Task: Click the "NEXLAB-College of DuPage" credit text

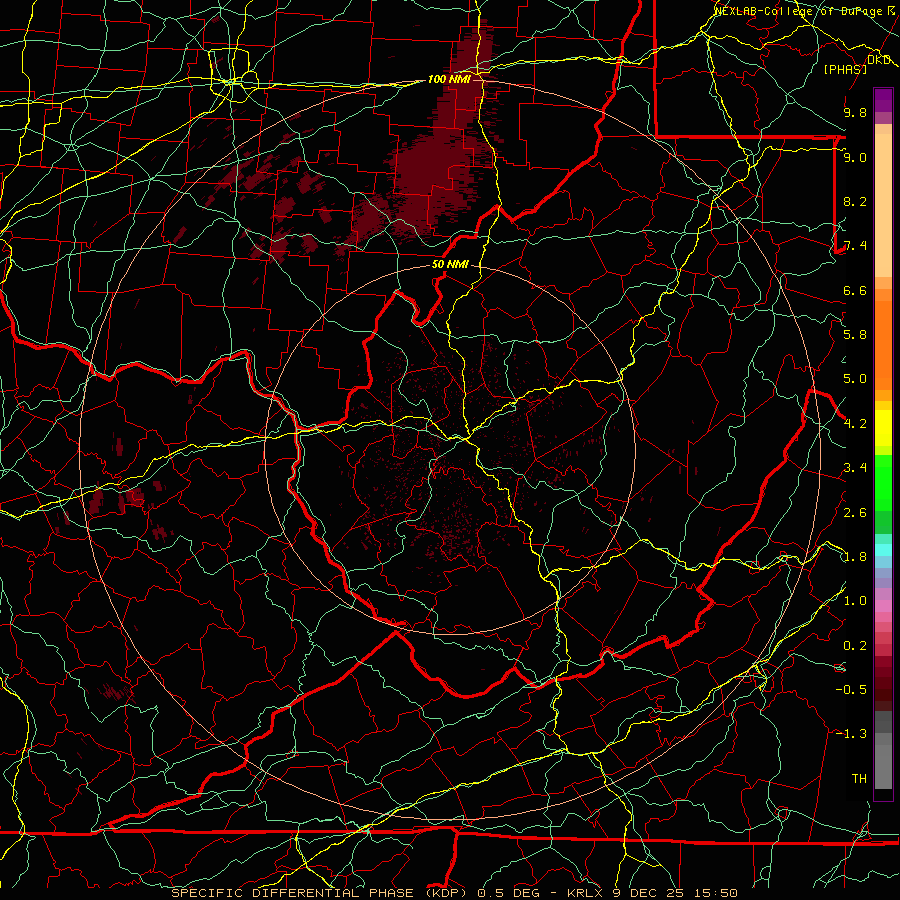Action: (800, 10)
